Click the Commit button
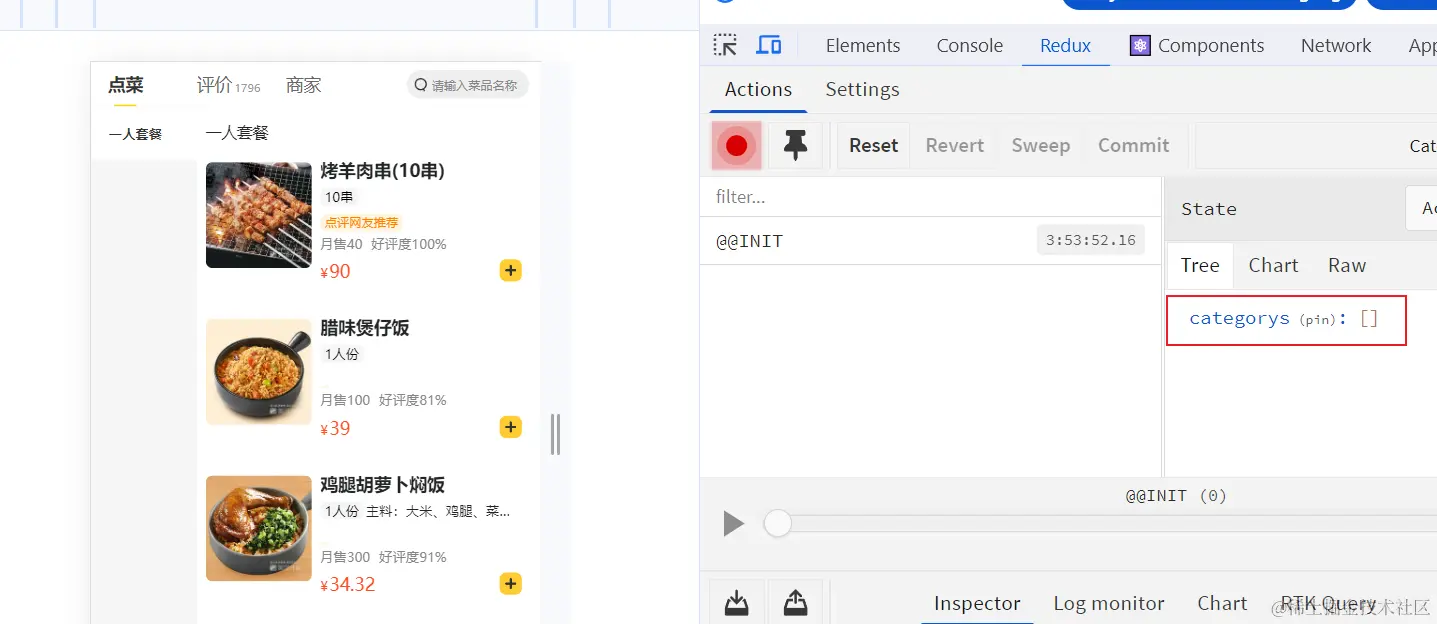This screenshot has width=1437, height=624. coord(1134,146)
